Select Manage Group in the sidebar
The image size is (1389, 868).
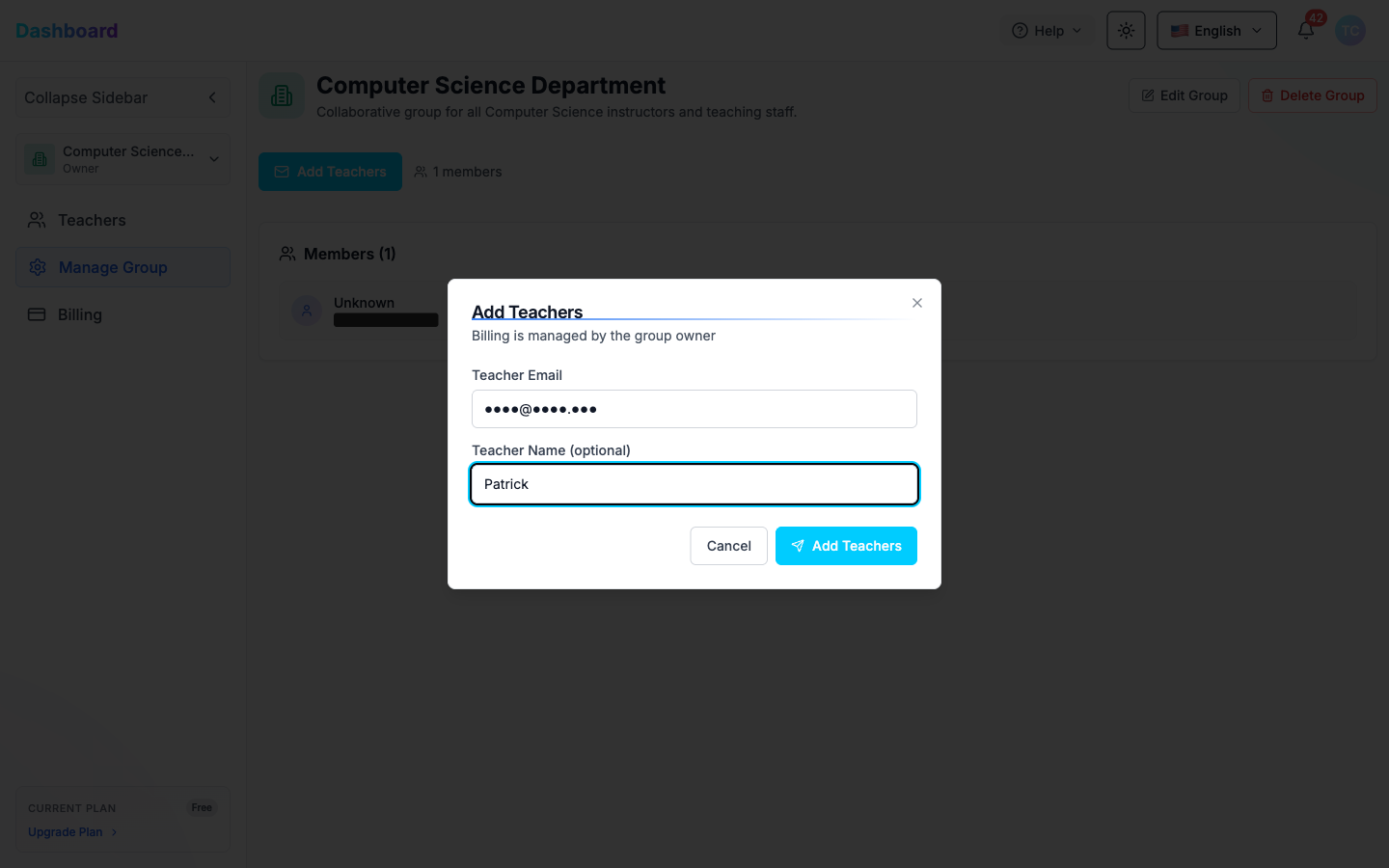113,267
